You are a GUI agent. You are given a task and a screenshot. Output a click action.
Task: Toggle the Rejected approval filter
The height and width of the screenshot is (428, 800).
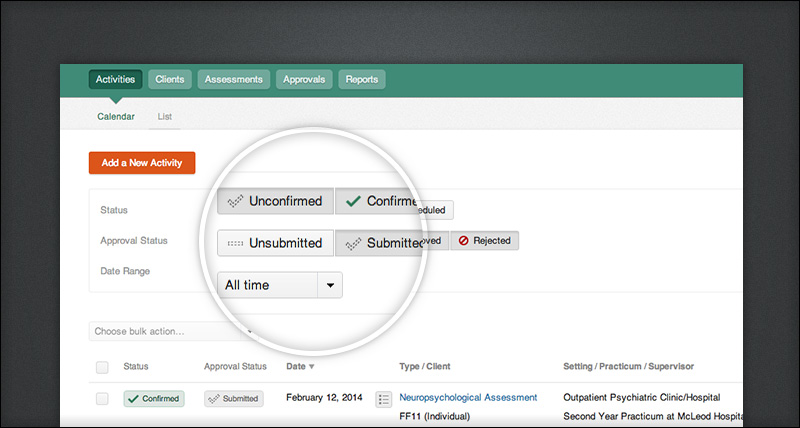tap(485, 240)
